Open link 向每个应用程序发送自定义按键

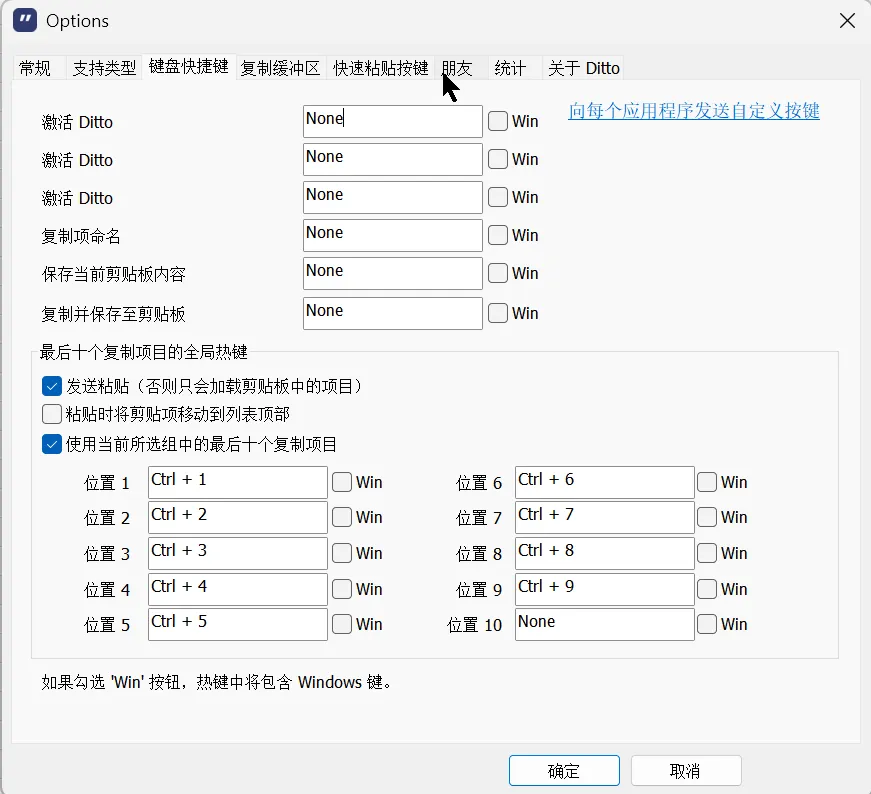pyautogui.click(x=694, y=111)
